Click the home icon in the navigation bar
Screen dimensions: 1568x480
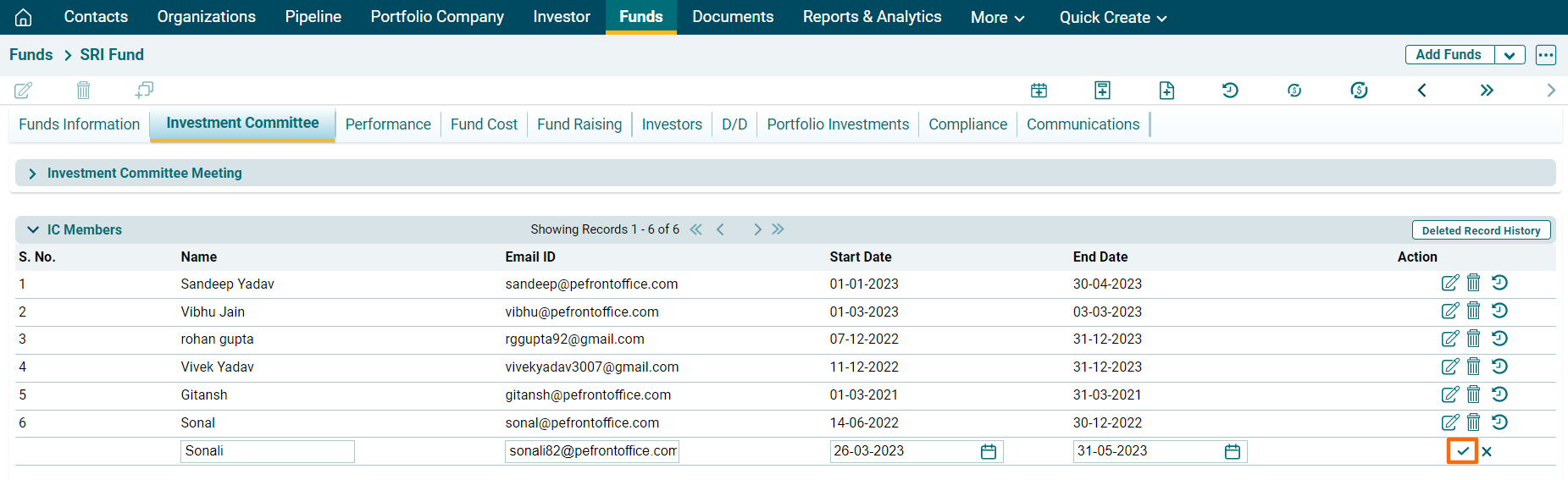tap(24, 17)
